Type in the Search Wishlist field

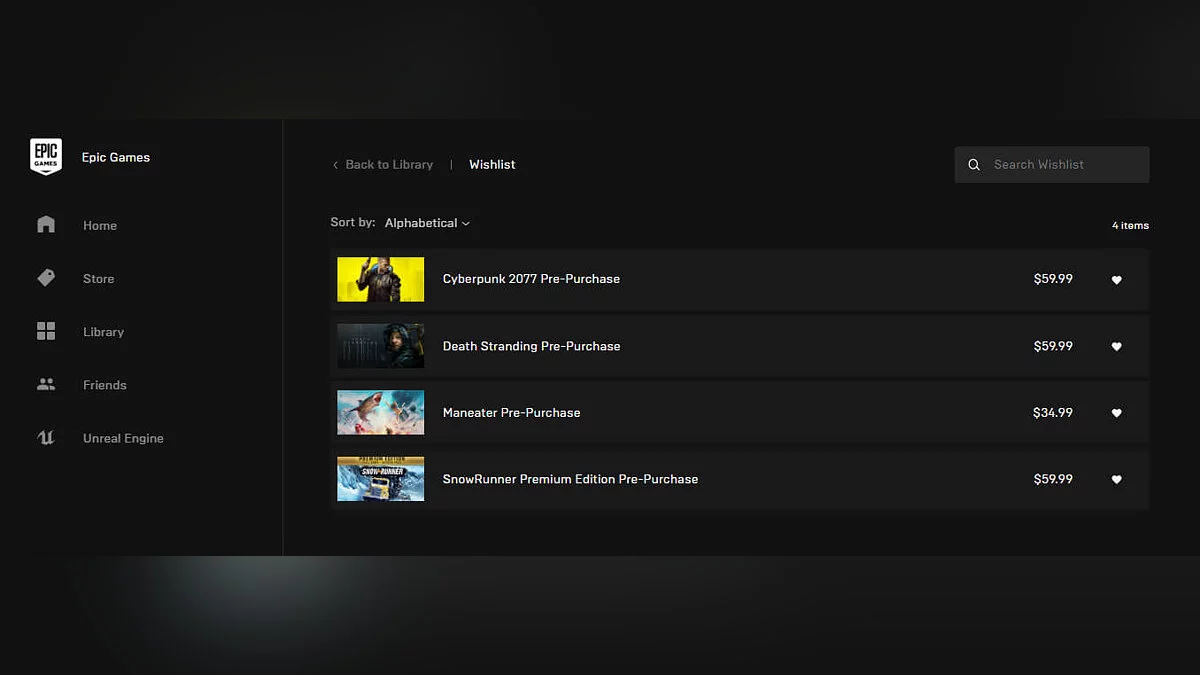(1062, 165)
